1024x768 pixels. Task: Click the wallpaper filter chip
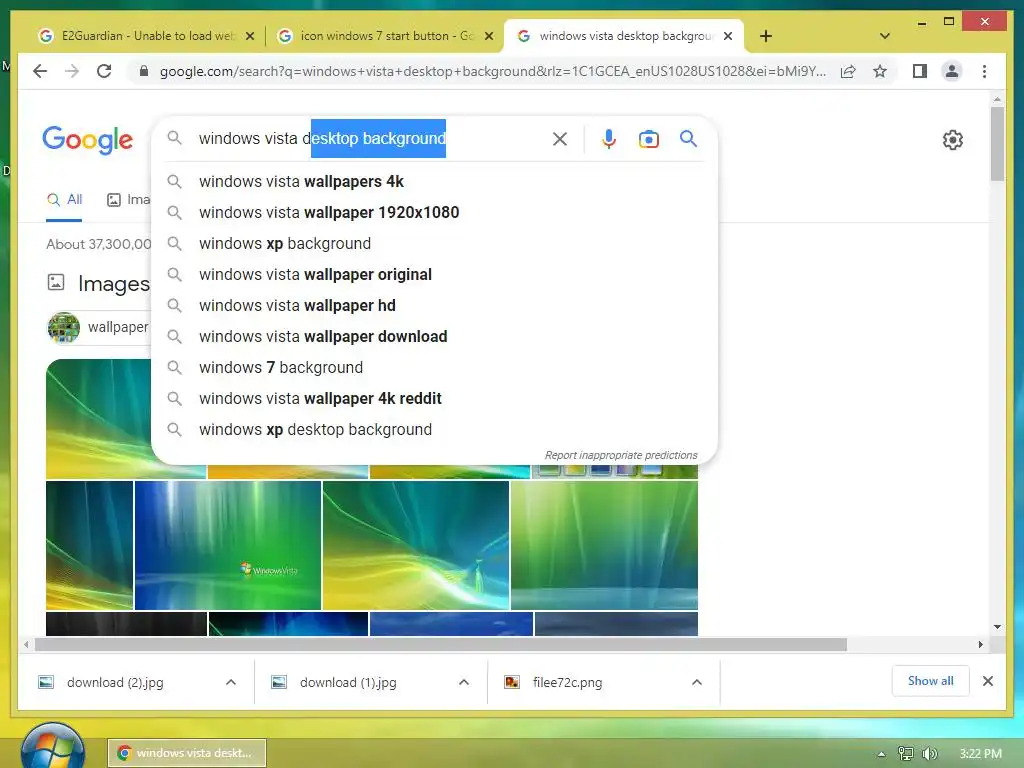tap(99, 327)
